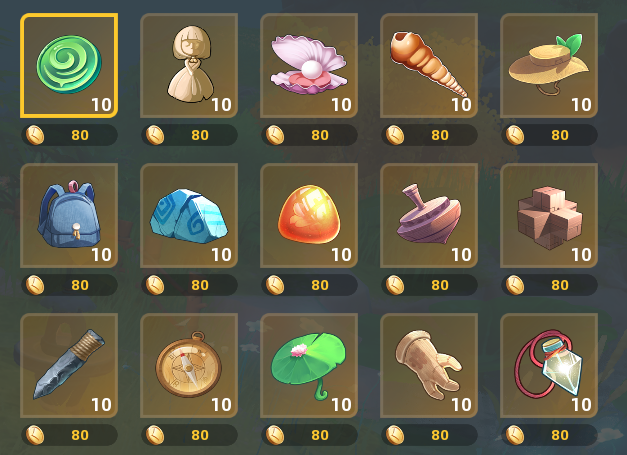Select the wooden block puzzle item

tap(549, 216)
